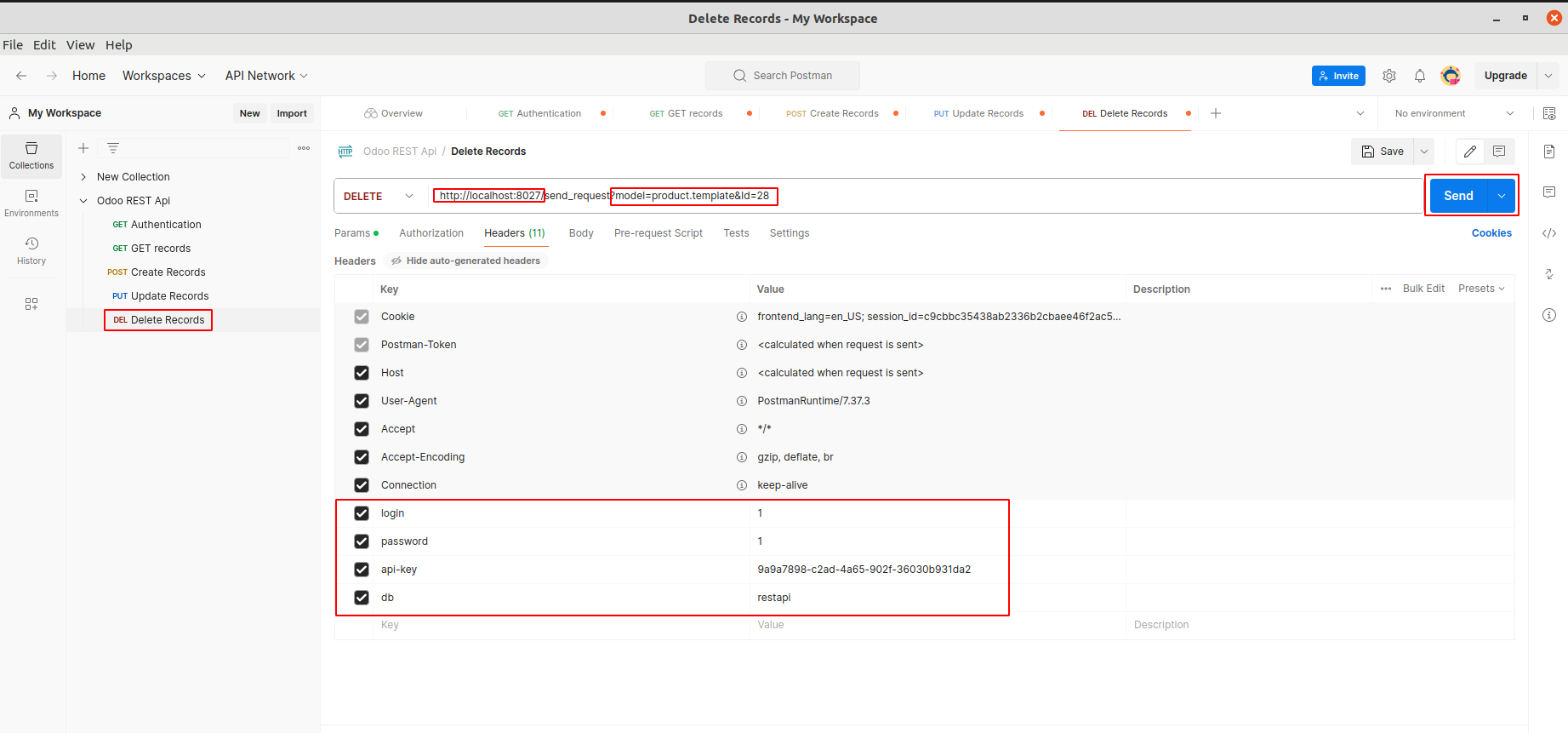
Task: Show info for the User-Agent header
Action: [742, 401]
